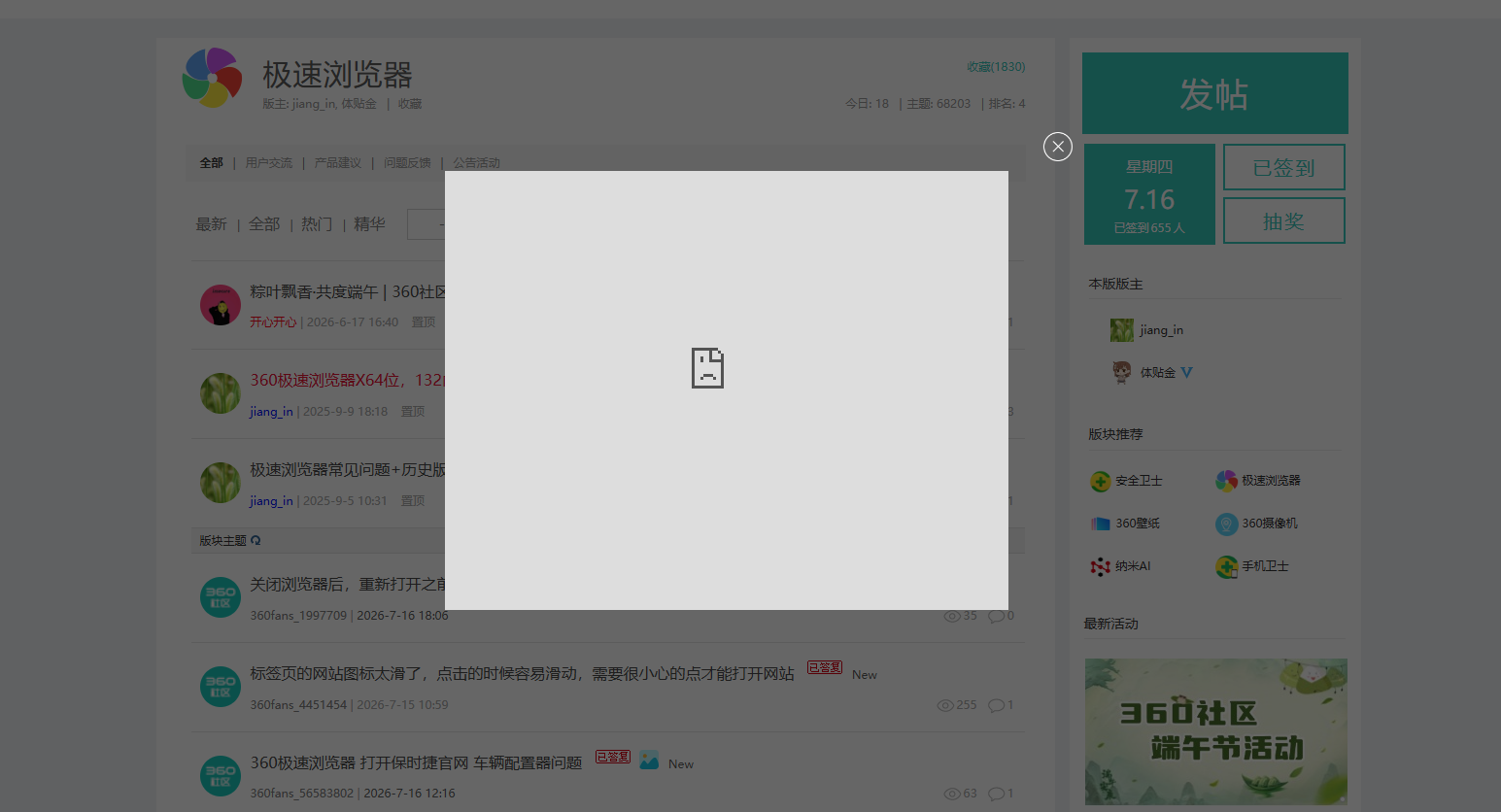This screenshot has width=1501, height=812.
Task: Click the reply bubble icon showing 0
Action: (x=996, y=616)
